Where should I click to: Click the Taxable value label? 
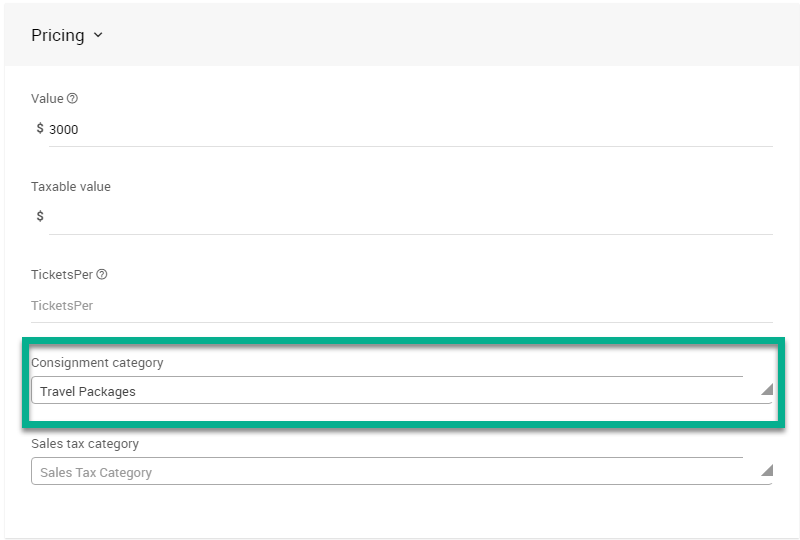coord(71,187)
